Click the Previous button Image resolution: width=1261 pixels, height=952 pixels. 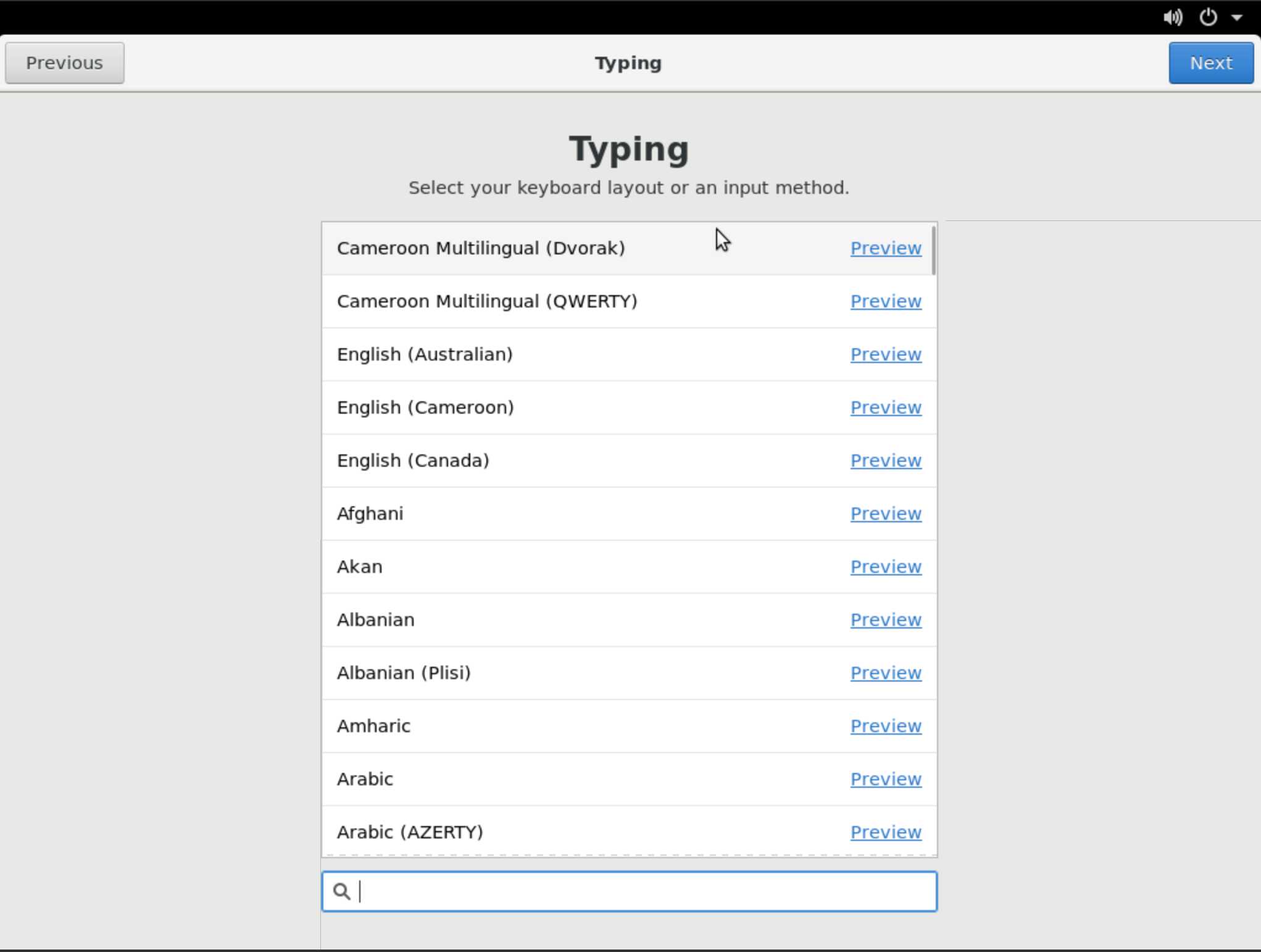64,62
